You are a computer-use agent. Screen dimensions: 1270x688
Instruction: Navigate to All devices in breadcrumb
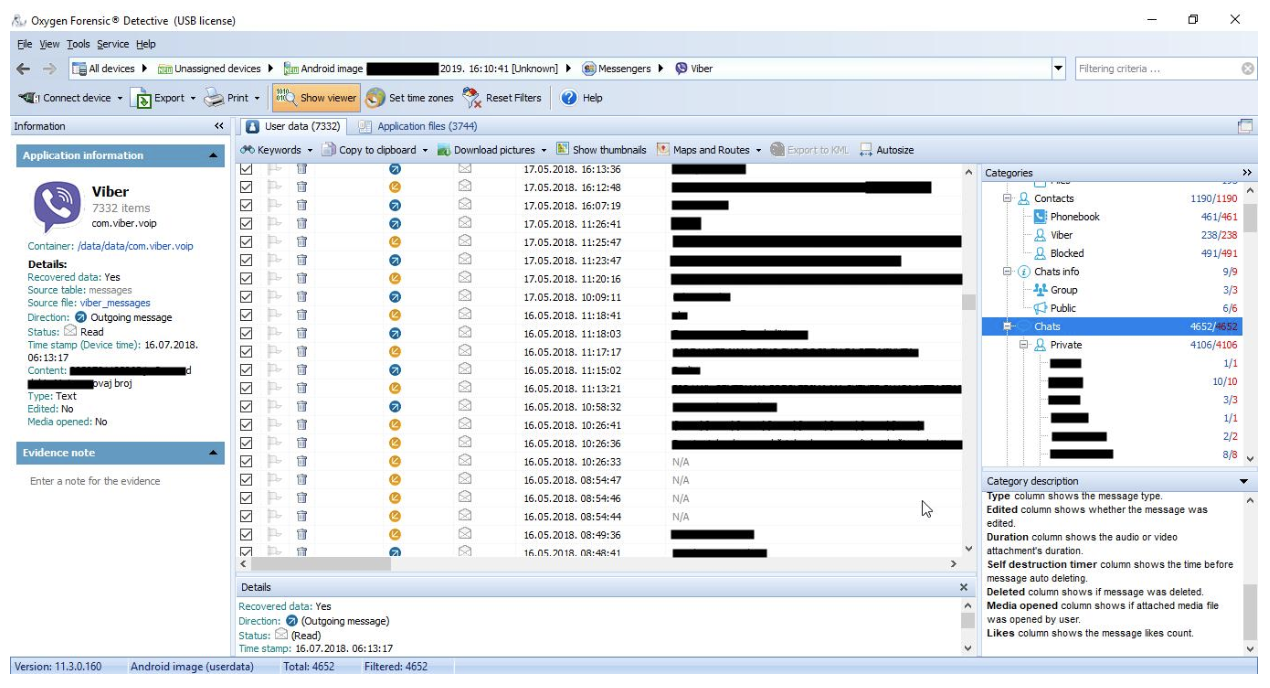pyautogui.click(x=103, y=69)
